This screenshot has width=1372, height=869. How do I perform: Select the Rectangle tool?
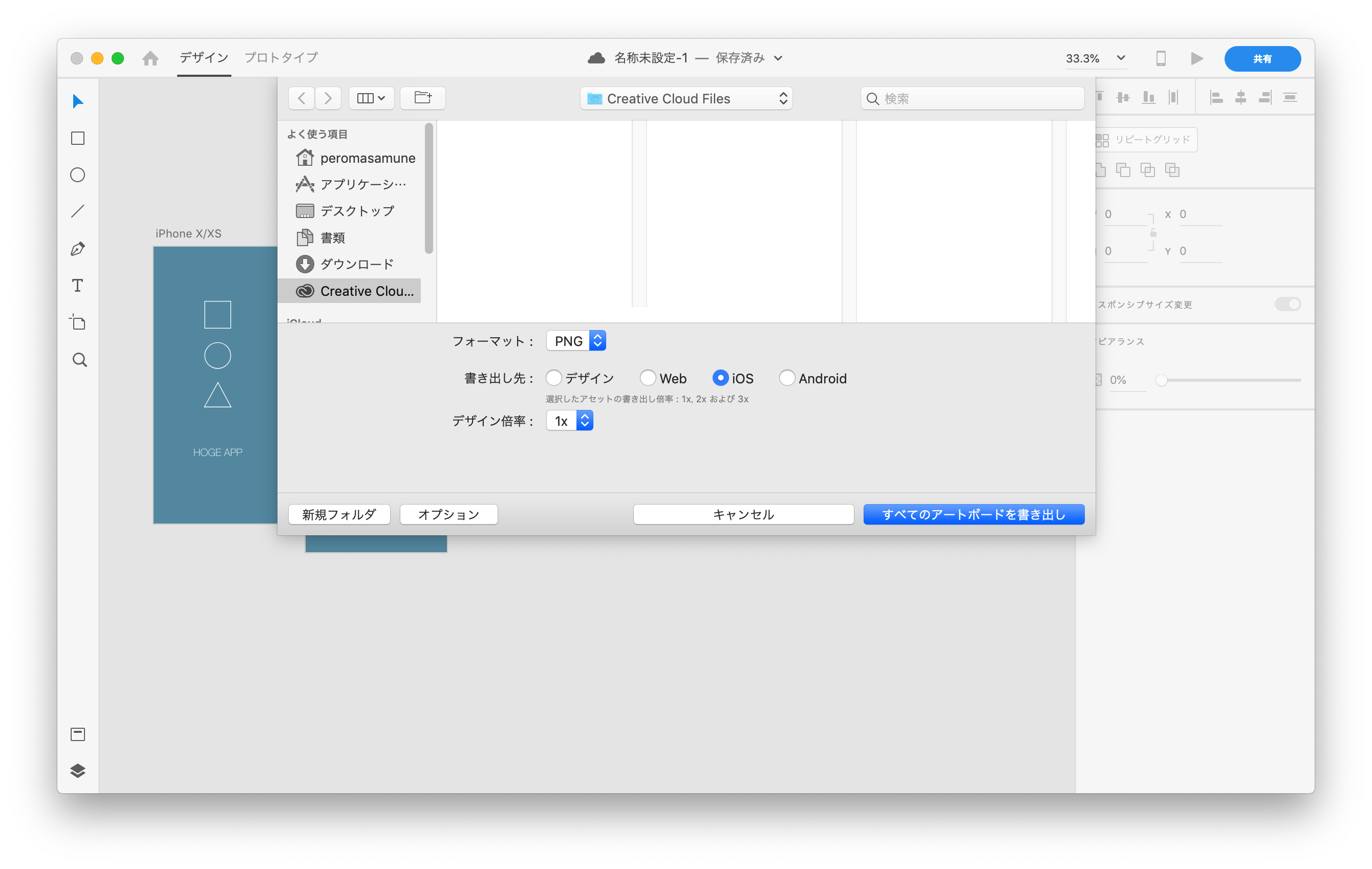(x=77, y=138)
